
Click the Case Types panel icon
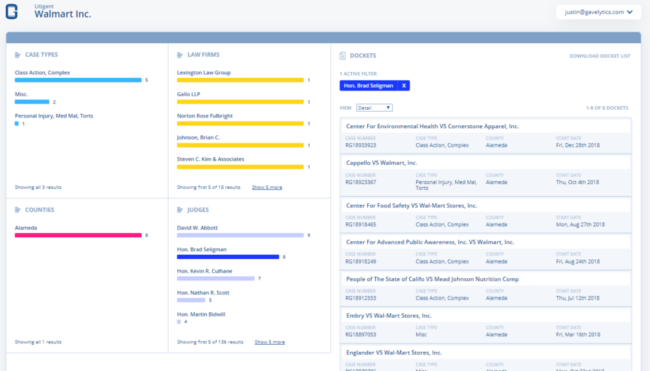(x=18, y=55)
